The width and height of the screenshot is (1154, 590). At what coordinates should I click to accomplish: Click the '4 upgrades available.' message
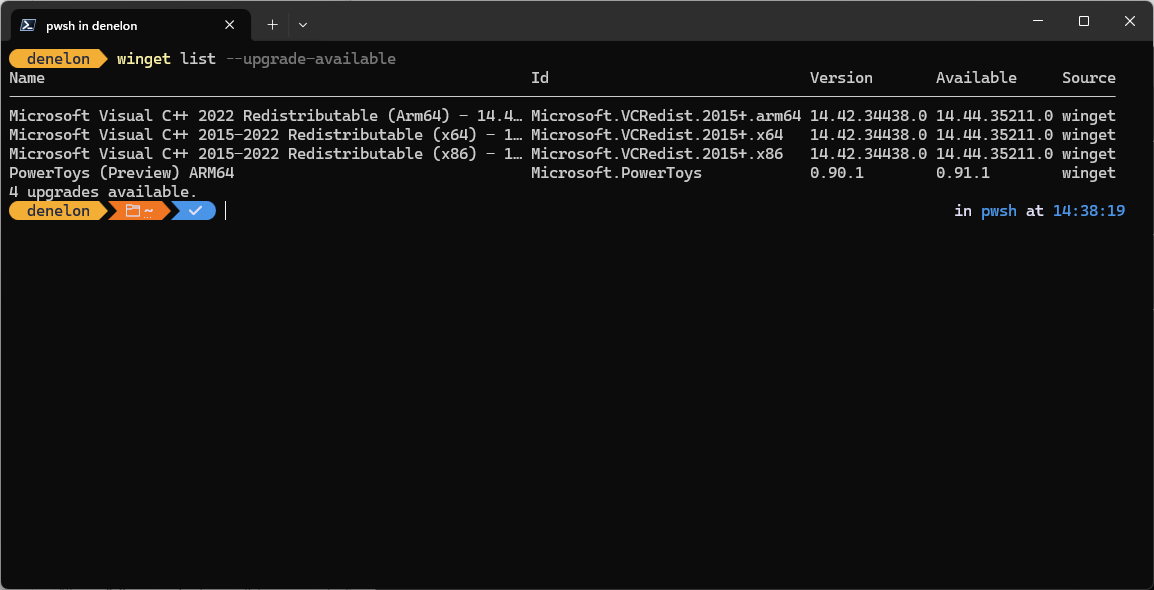[103, 193]
